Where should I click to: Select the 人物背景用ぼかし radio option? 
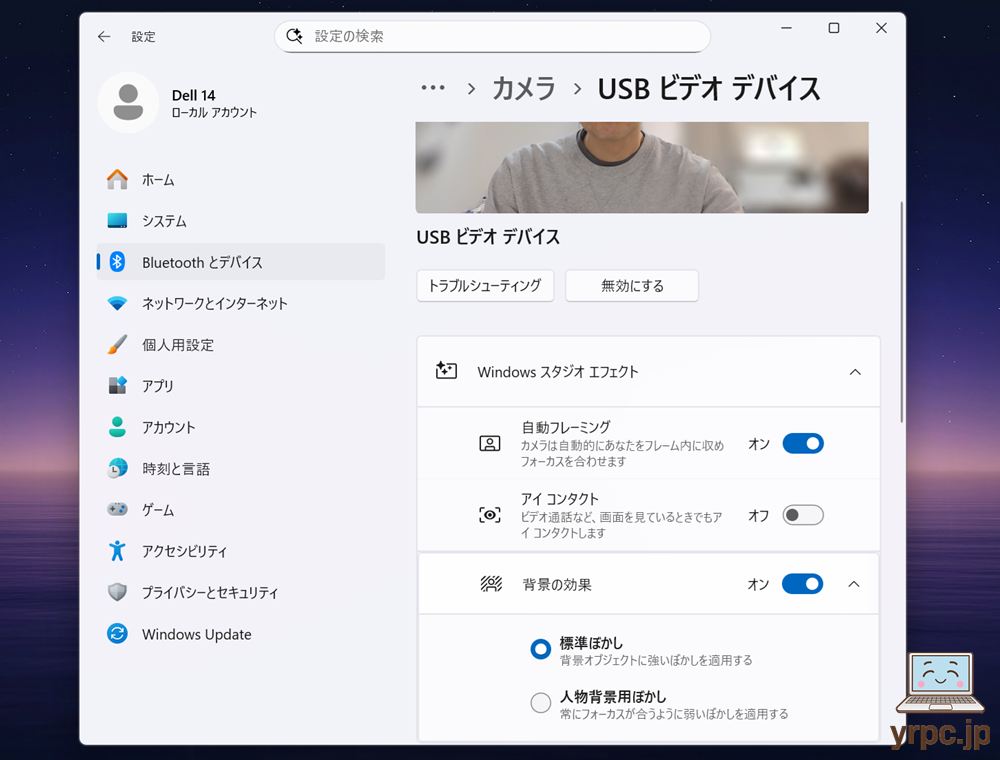tap(541, 703)
